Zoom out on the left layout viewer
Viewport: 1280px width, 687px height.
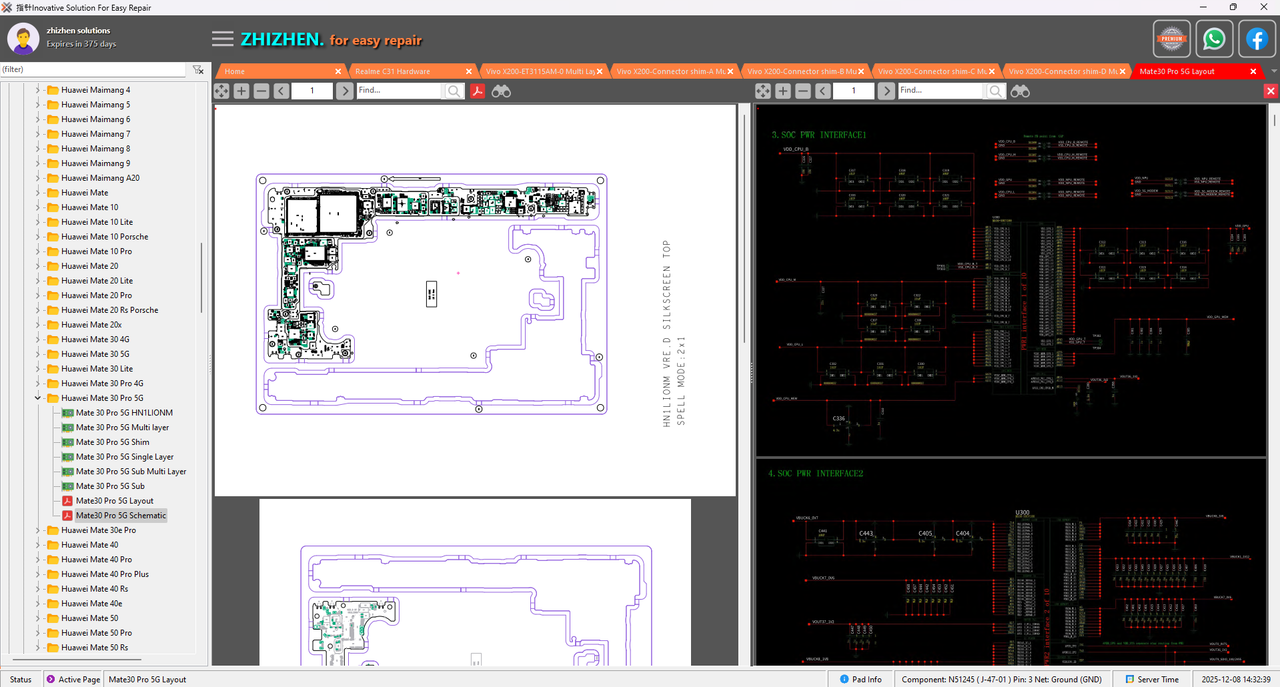[261, 91]
